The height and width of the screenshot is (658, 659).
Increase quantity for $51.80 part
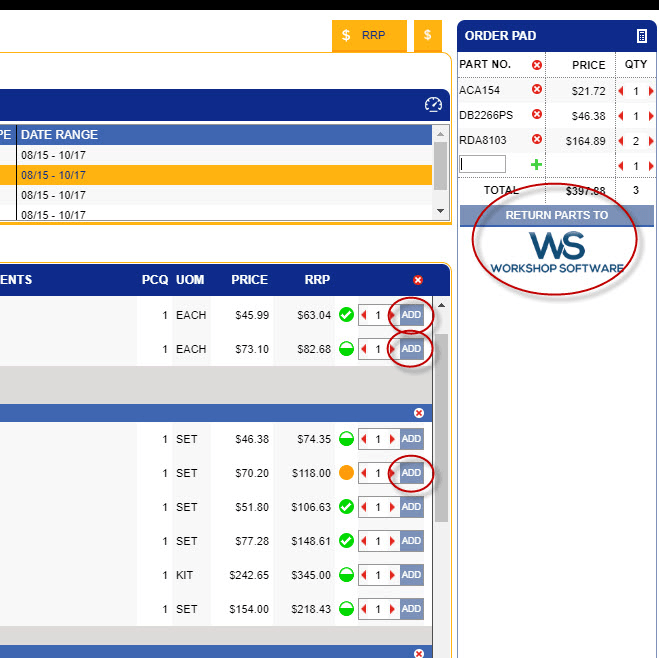click(x=392, y=507)
